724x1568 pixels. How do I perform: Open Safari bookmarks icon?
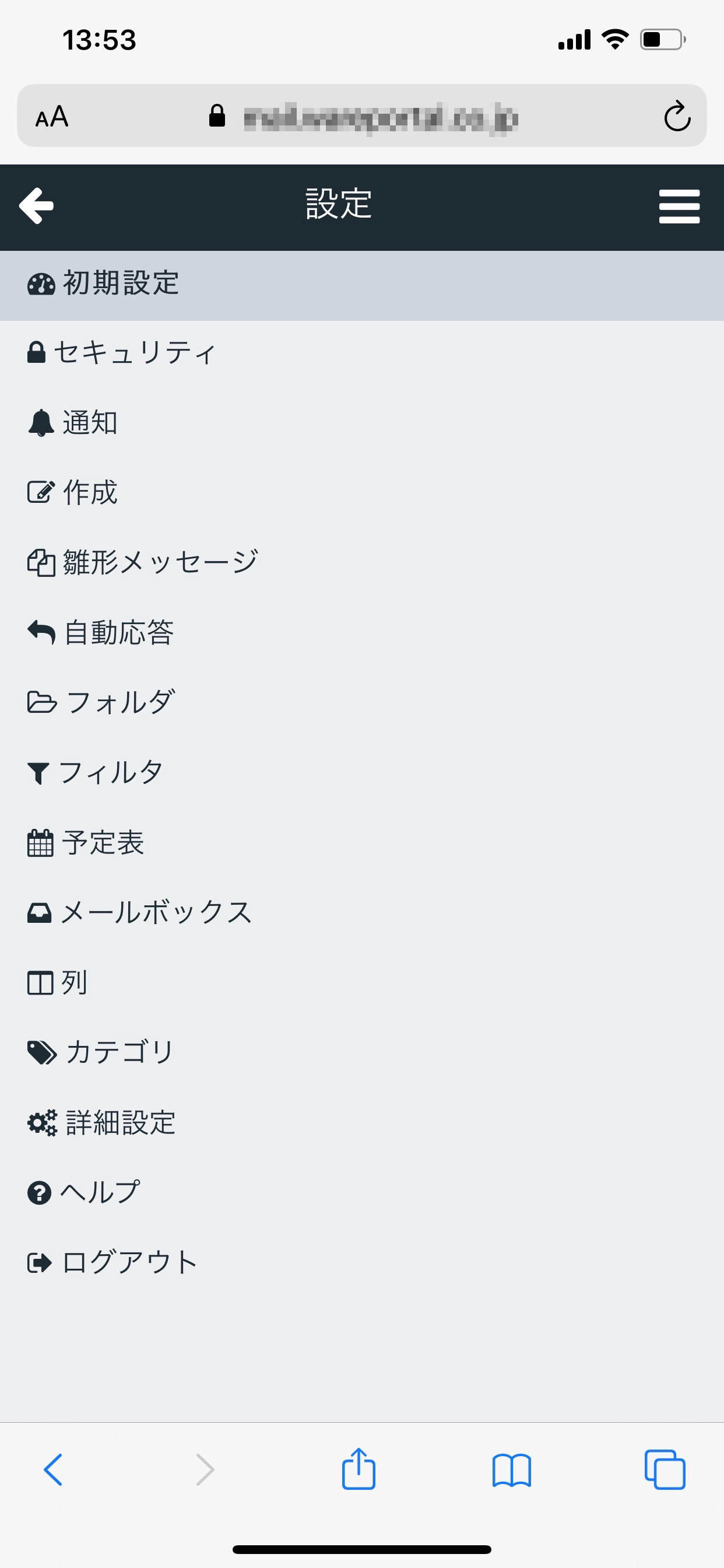point(511,1471)
